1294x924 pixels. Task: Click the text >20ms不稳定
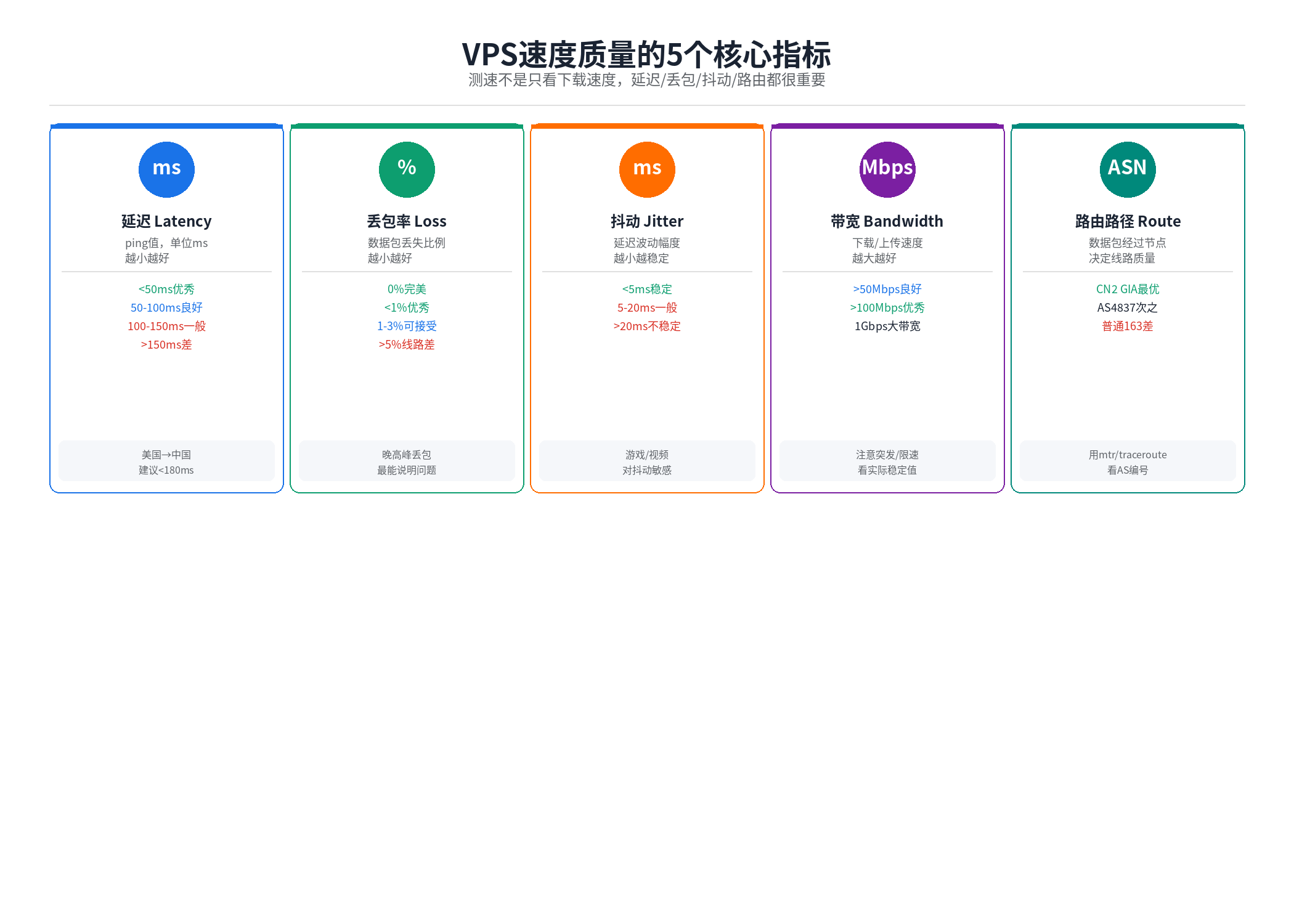[647, 326]
